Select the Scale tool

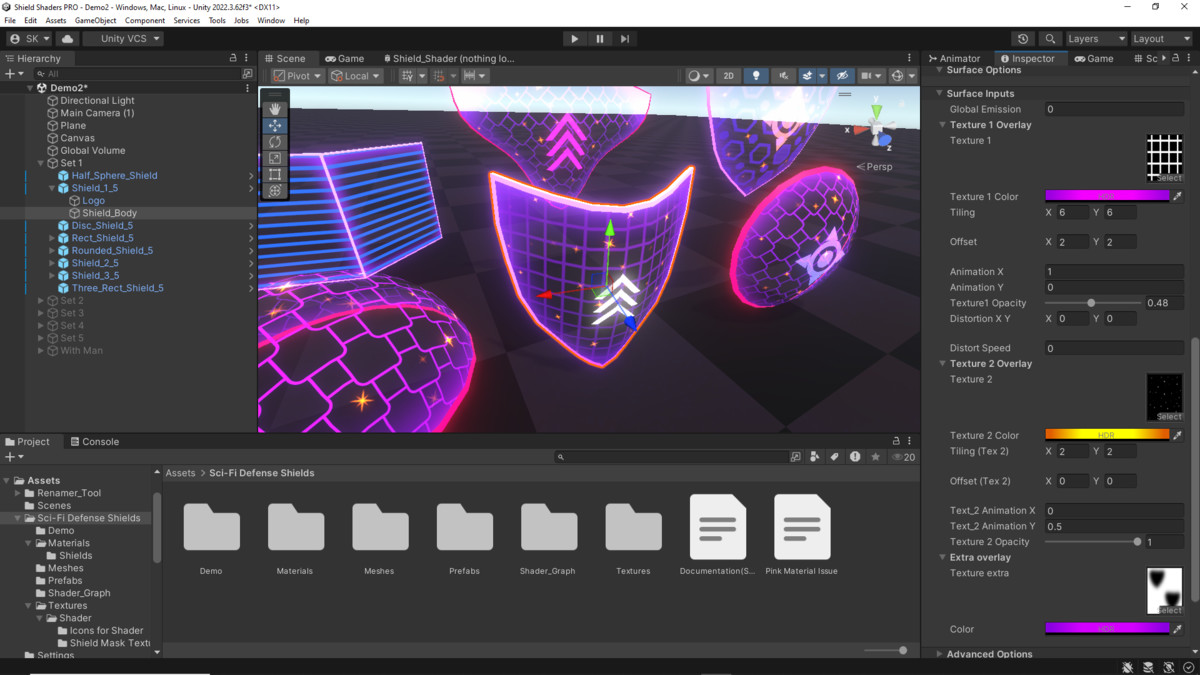coord(275,157)
